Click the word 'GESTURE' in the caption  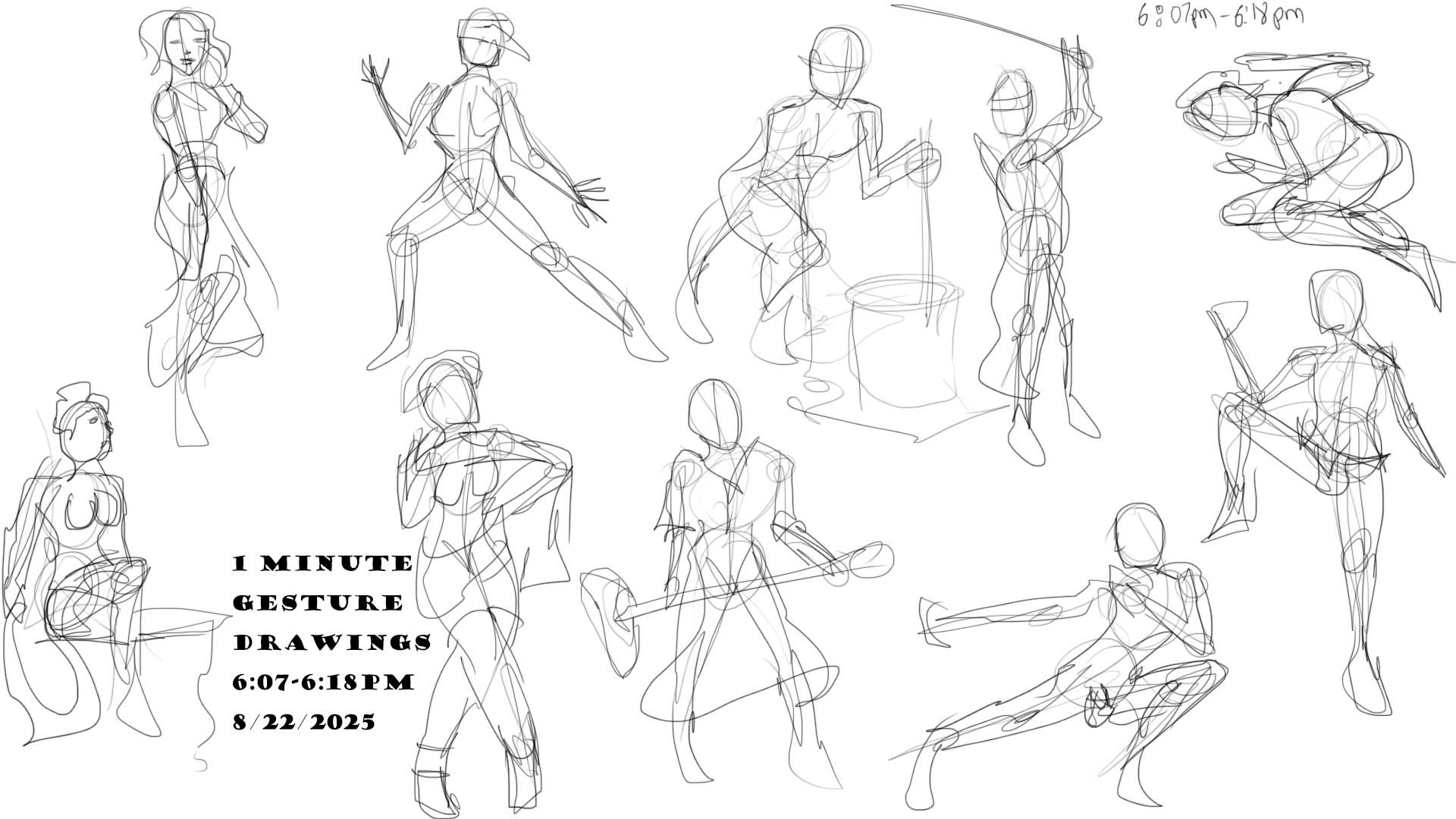click(x=318, y=603)
